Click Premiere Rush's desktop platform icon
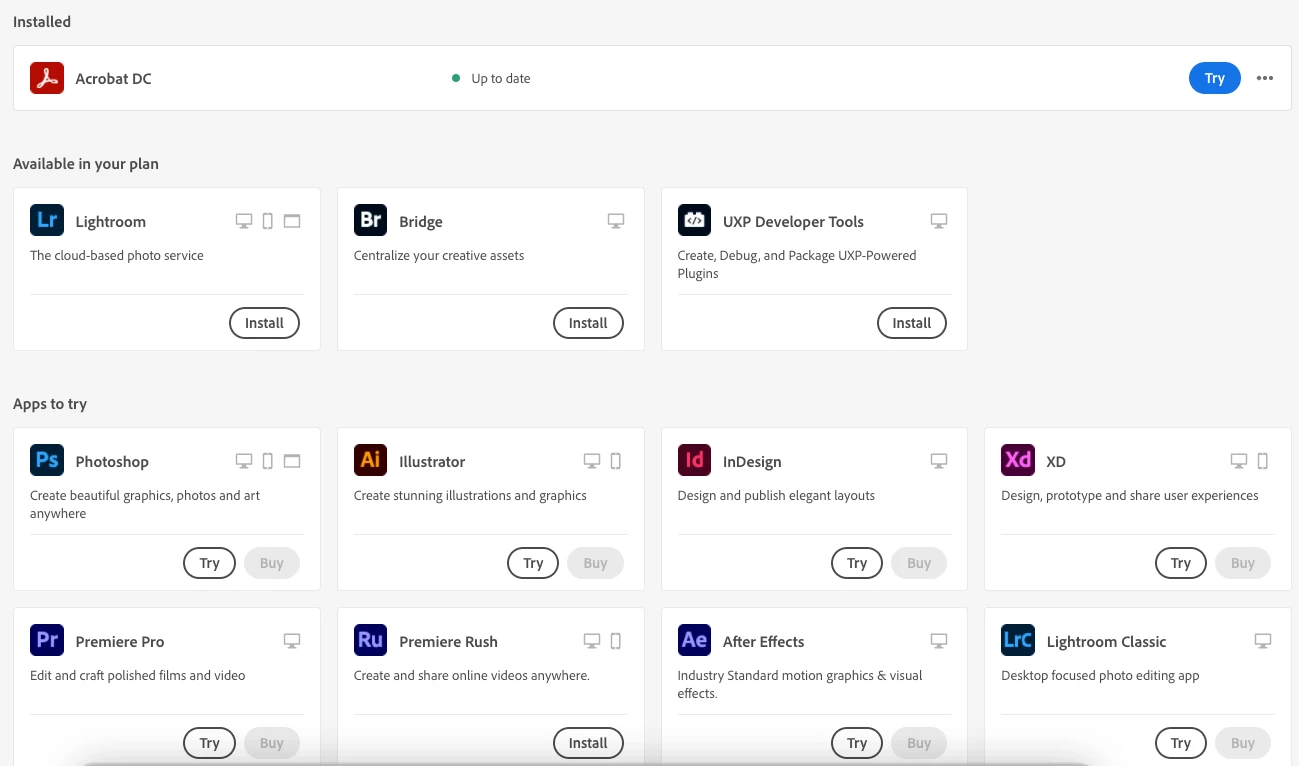The image size is (1299, 766). pyautogui.click(x=592, y=641)
